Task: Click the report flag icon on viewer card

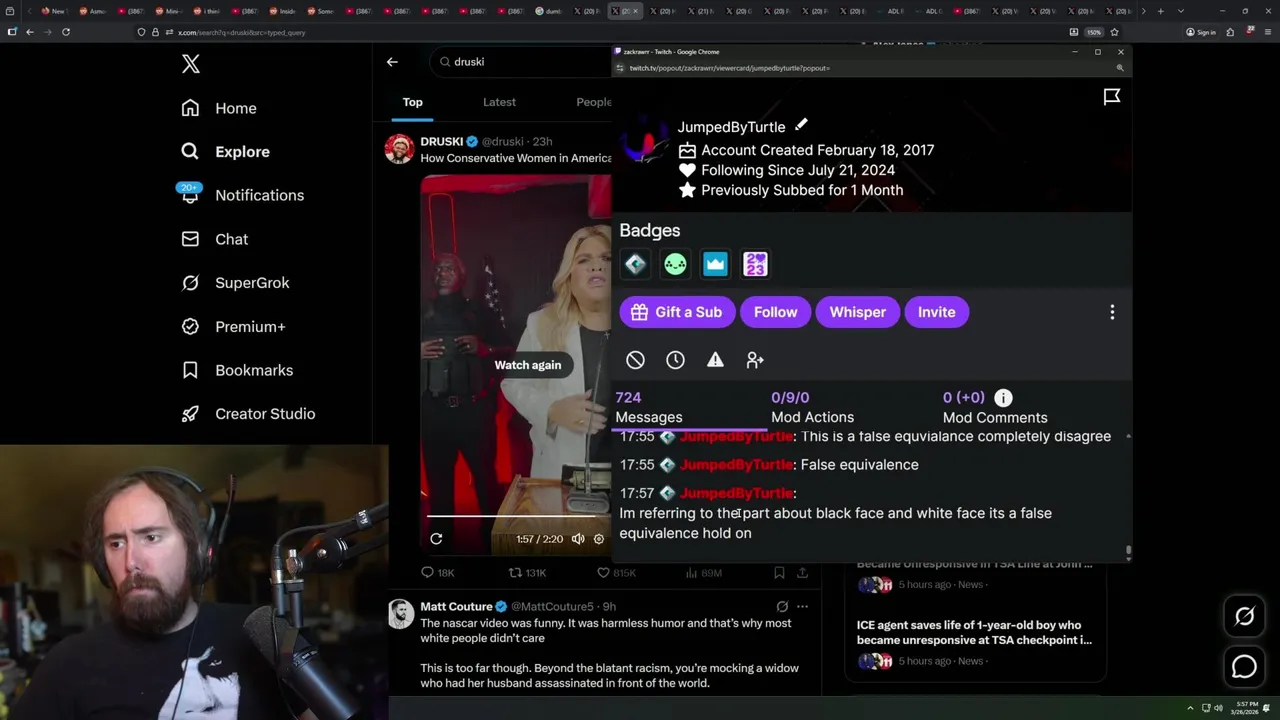Action: tap(1112, 97)
